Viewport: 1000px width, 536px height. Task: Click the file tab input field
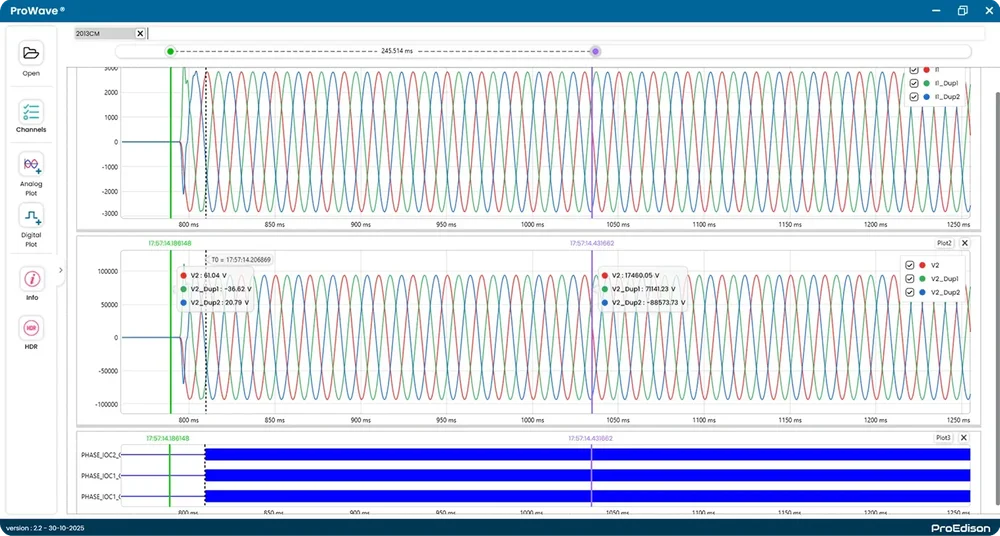click(x=564, y=33)
